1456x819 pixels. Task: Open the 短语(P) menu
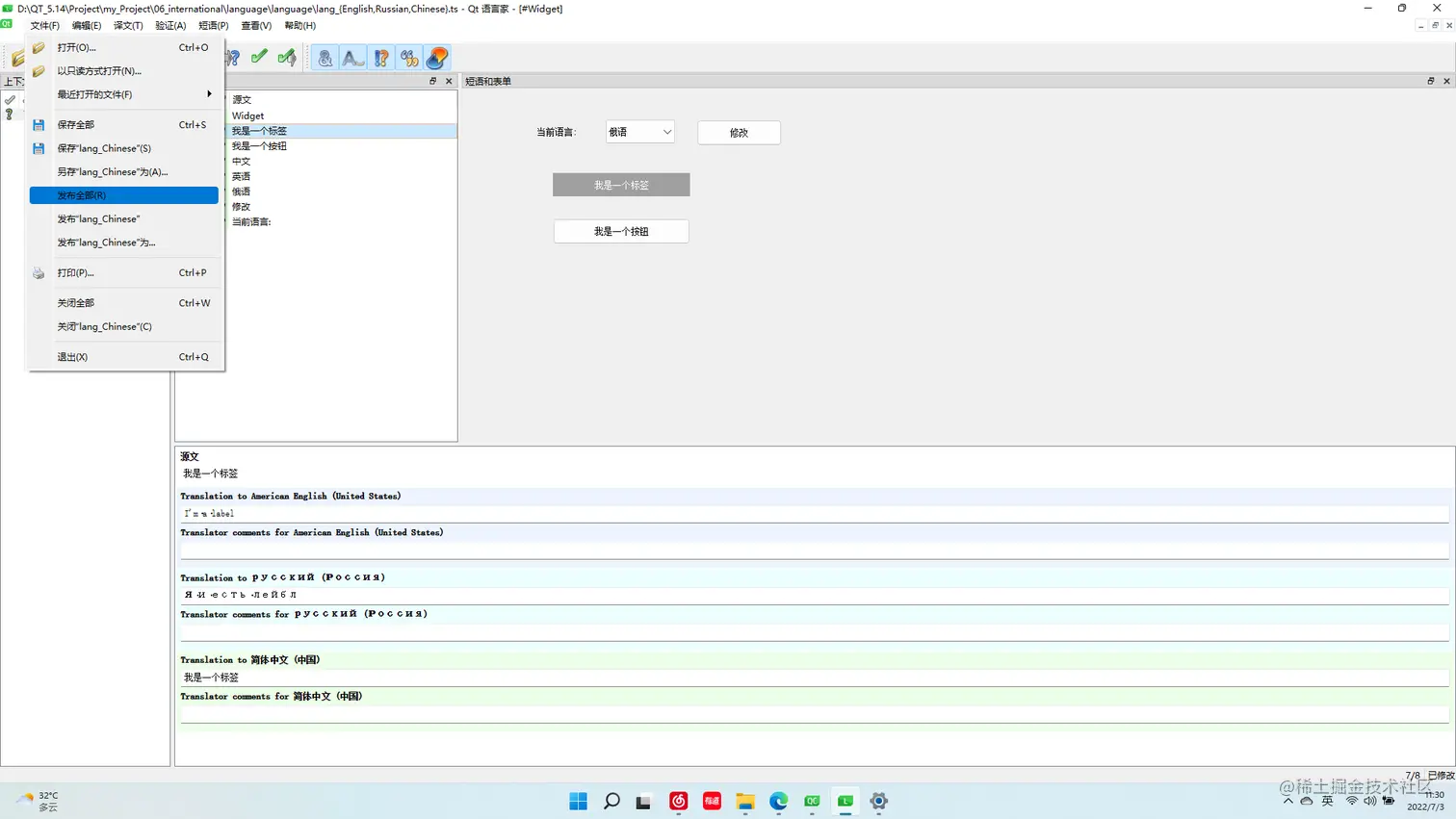pyautogui.click(x=214, y=26)
